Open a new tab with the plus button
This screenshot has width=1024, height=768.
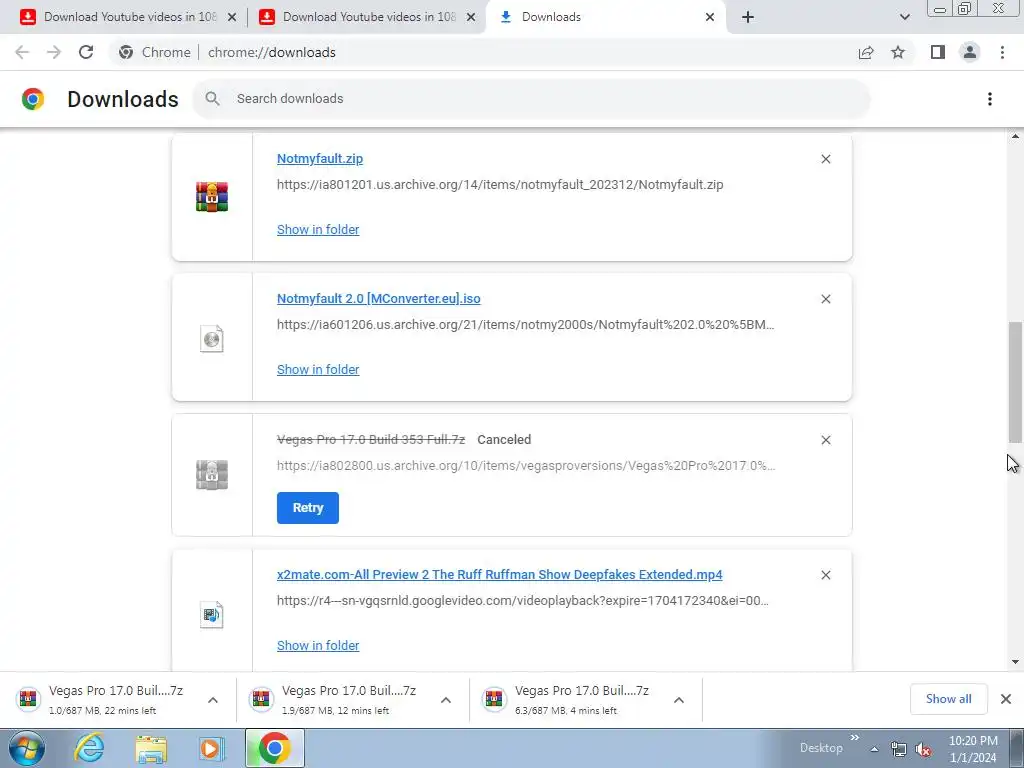coord(748,17)
